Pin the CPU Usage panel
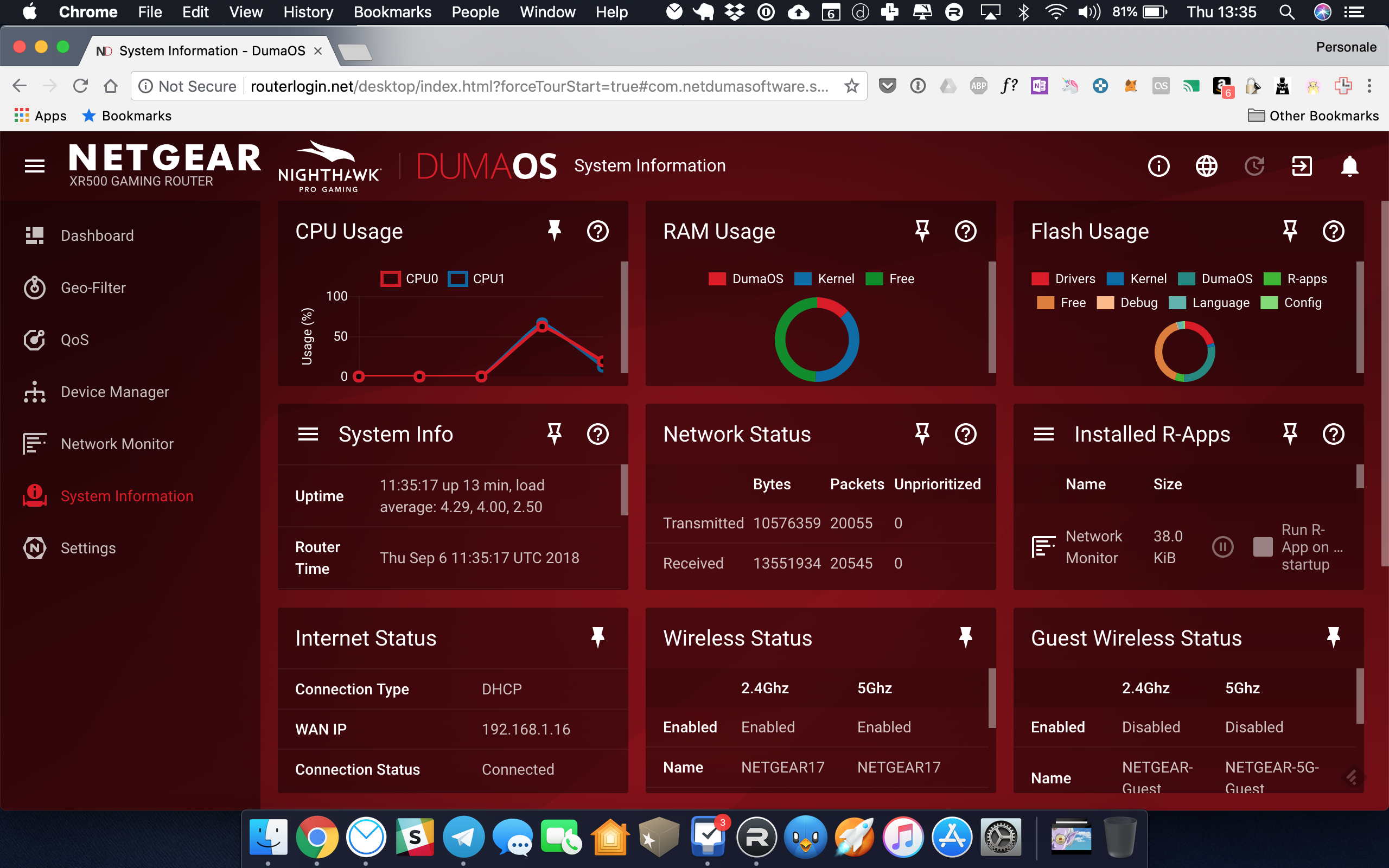This screenshot has width=1389, height=868. coord(554,231)
